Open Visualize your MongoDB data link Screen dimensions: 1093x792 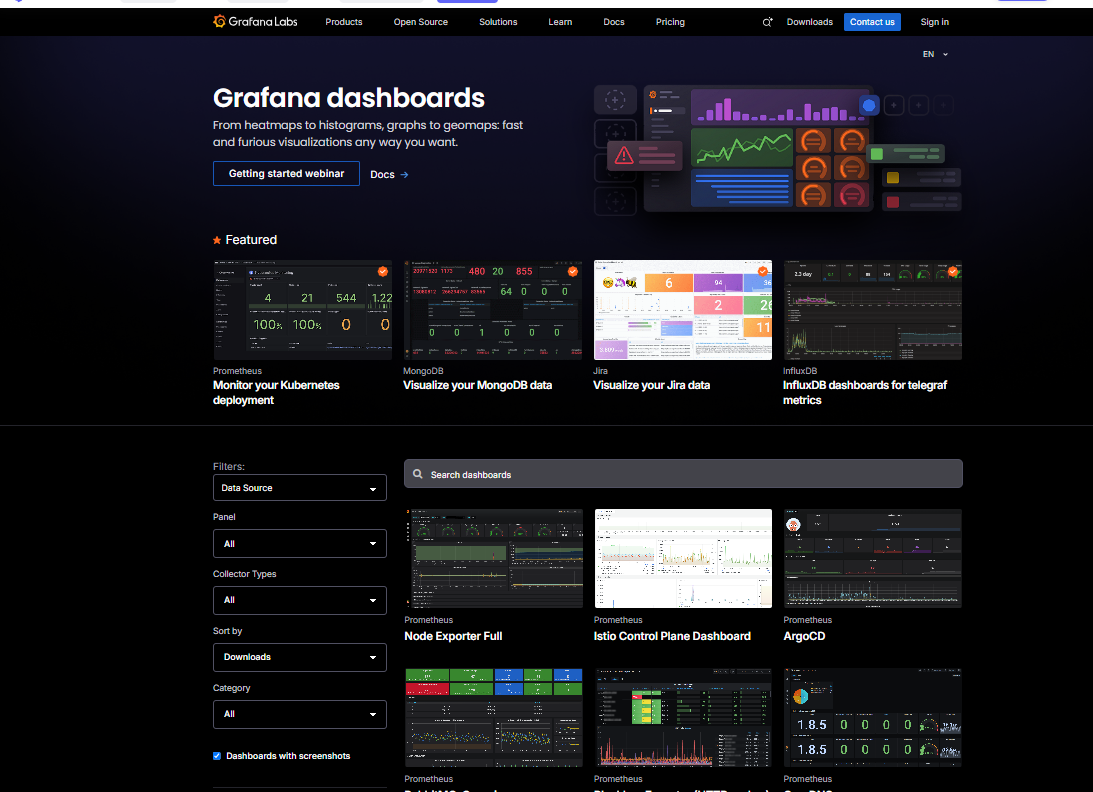[x=477, y=385]
